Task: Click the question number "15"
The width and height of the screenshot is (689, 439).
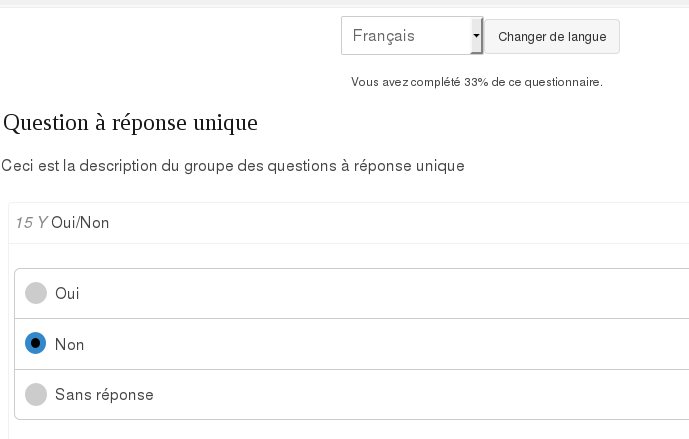Action: pyautogui.click(x=25, y=223)
